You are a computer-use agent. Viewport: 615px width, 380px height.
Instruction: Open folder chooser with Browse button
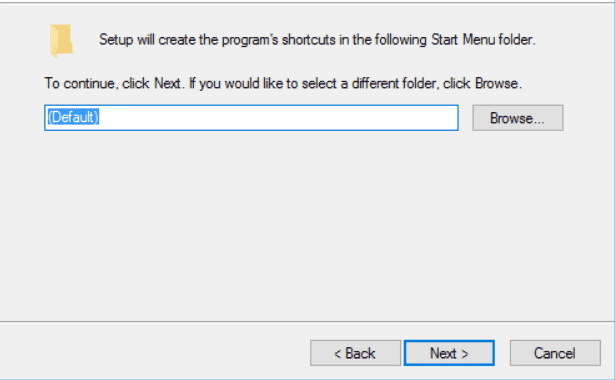(518, 118)
